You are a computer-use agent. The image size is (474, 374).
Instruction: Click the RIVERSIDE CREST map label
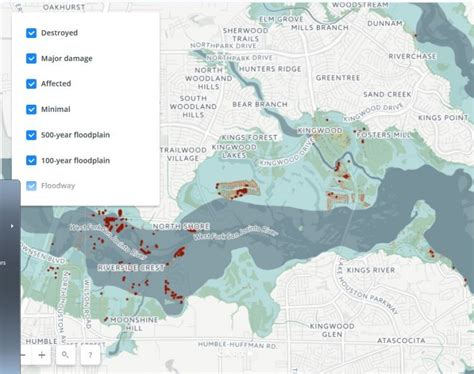131,268
